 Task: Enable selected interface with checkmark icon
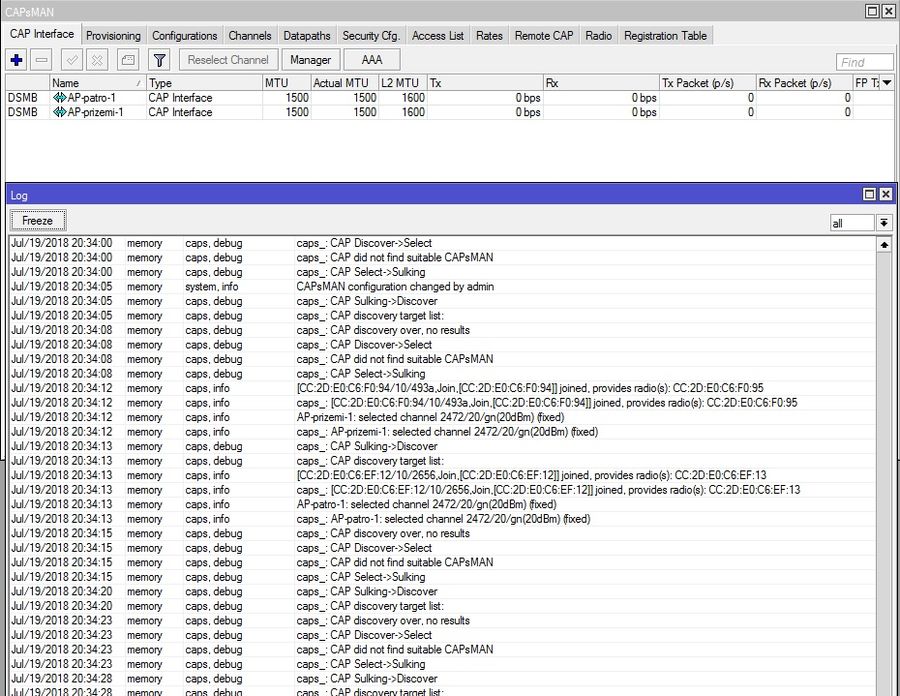tap(72, 60)
